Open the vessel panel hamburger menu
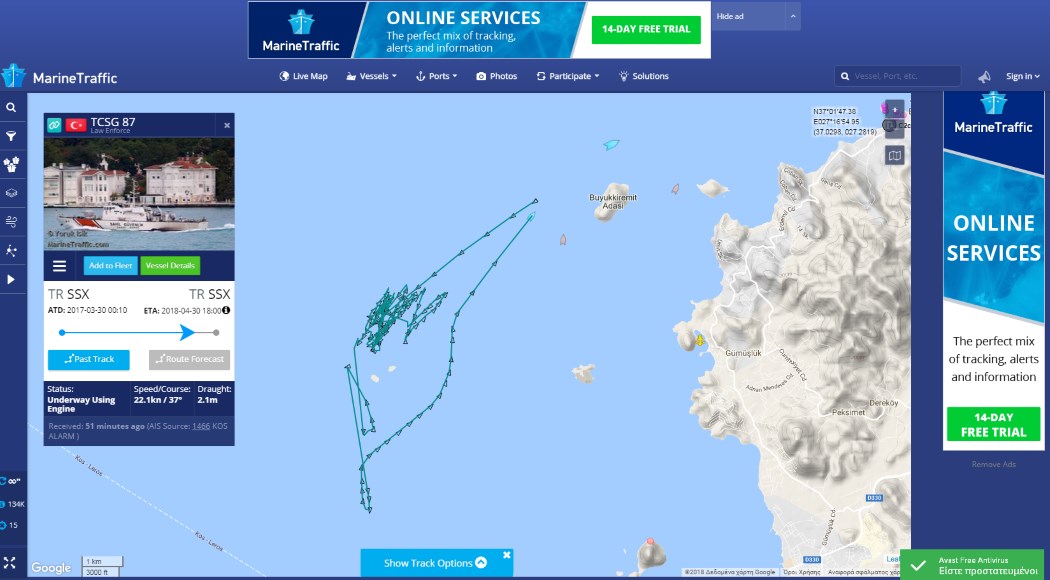The height and width of the screenshot is (580, 1050). (60, 266)
